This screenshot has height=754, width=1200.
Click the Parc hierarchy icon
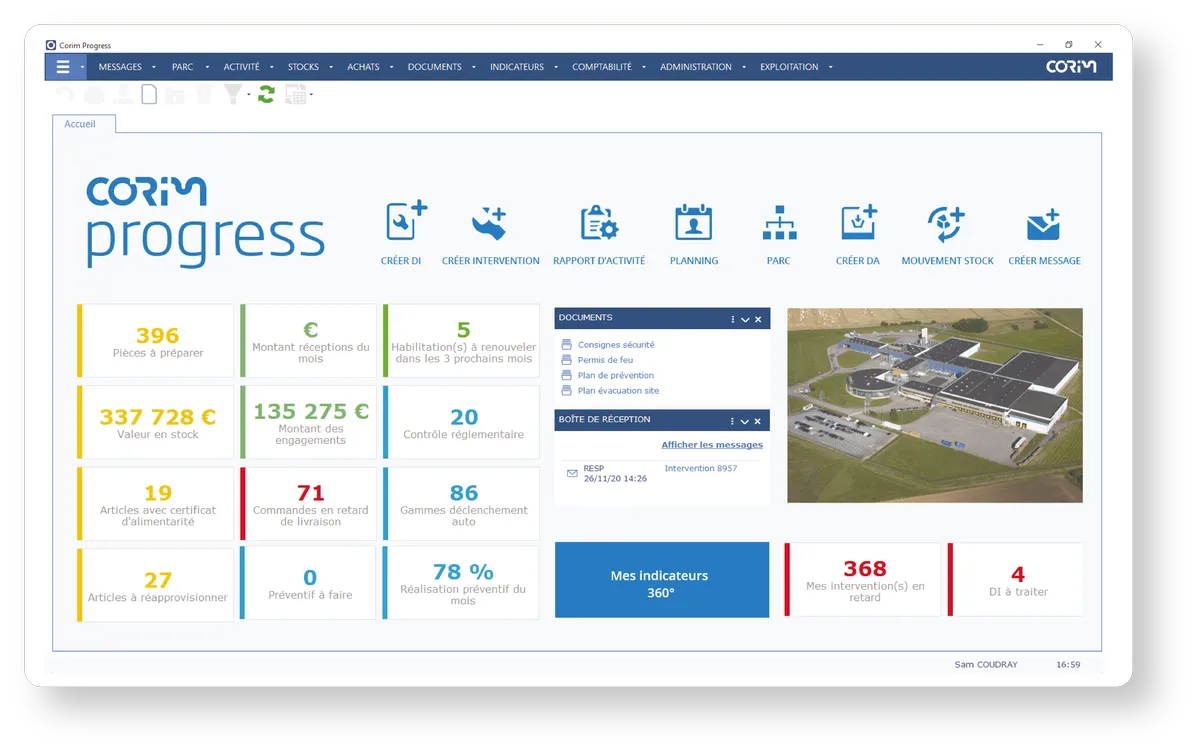click(779, 222)
